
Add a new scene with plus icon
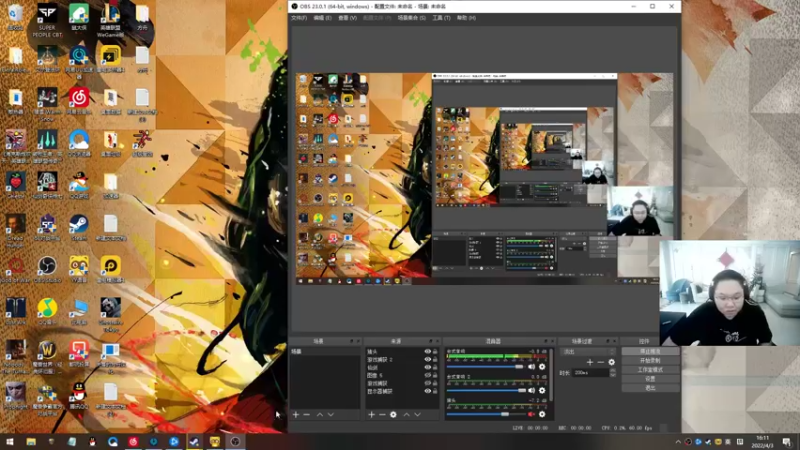click(296, 415)
